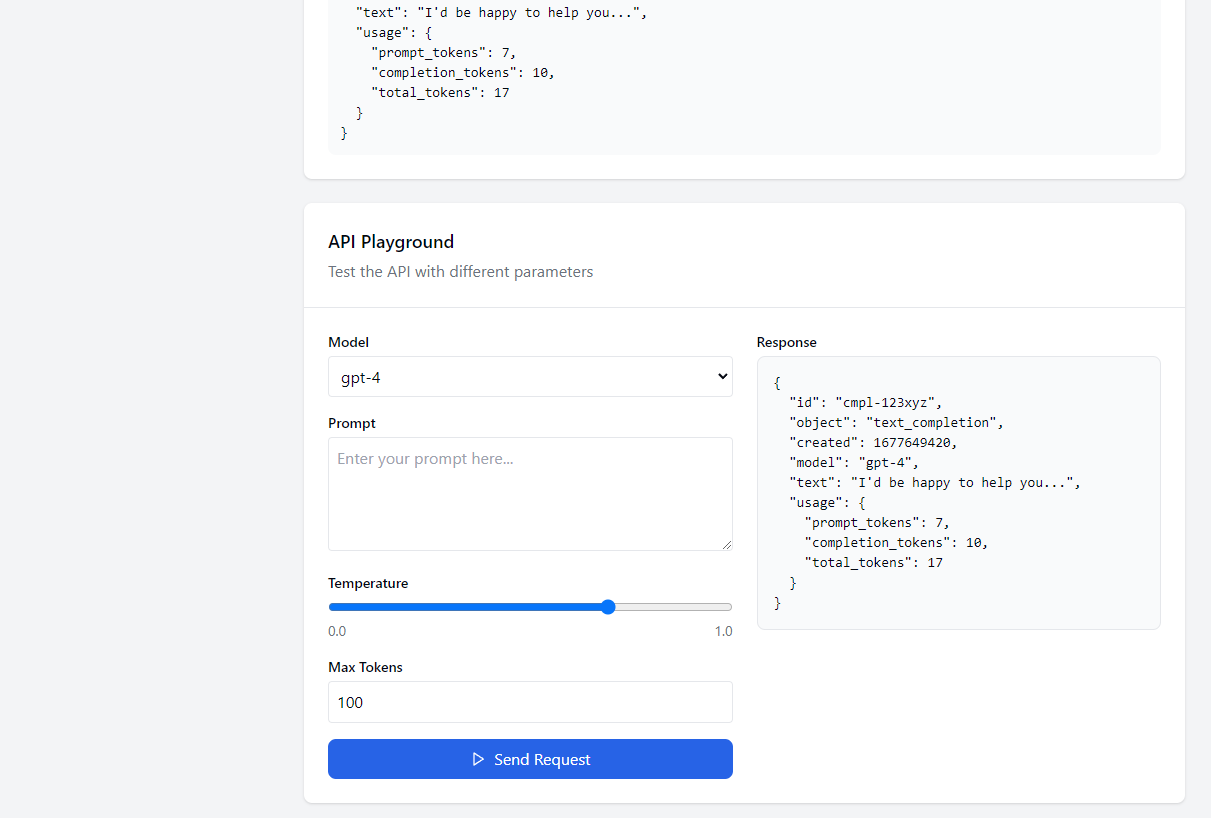Viewport: 1211px width, 818px height.
Task: Click the 0.0 minimum Temperature label
Action: [x=337, y=631]
